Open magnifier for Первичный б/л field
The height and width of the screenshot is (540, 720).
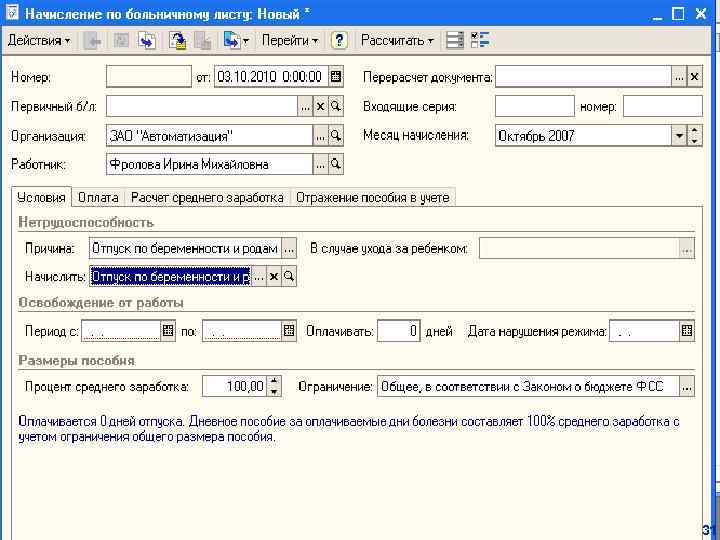pyautogui.click(x=336, y=107)
